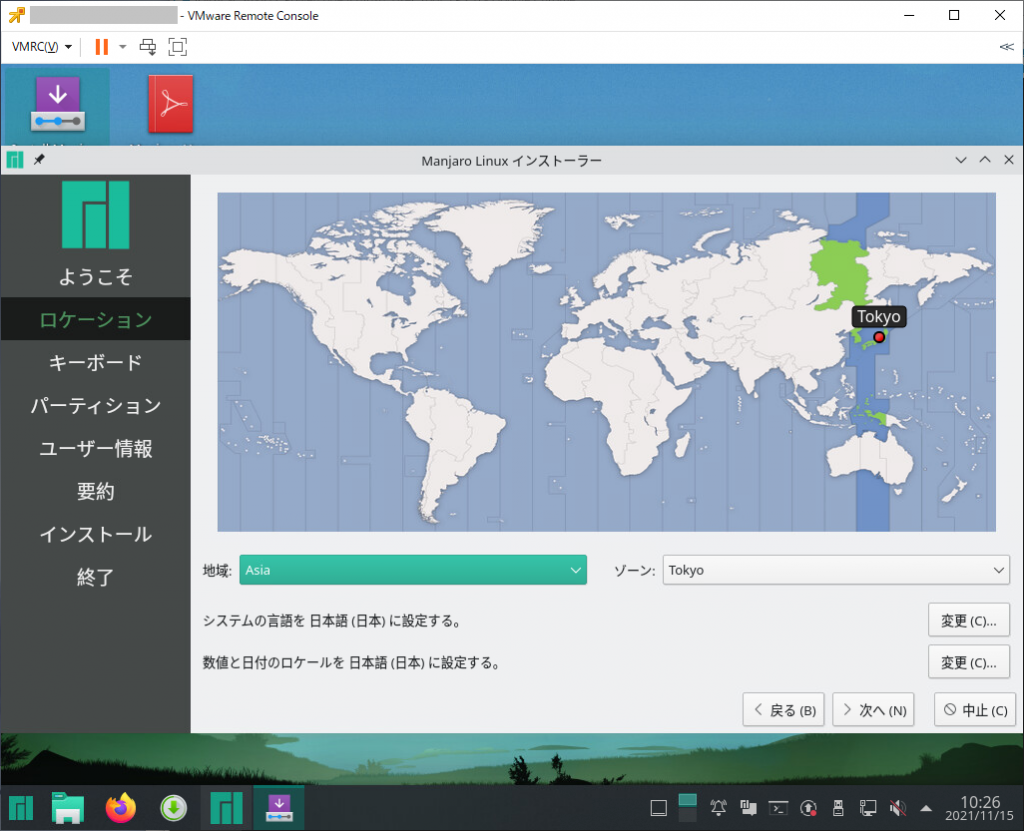Open the VMRC(V) menu
Image resolution: width=1024 pixels, height=831 pixels.
click(41, 46)
